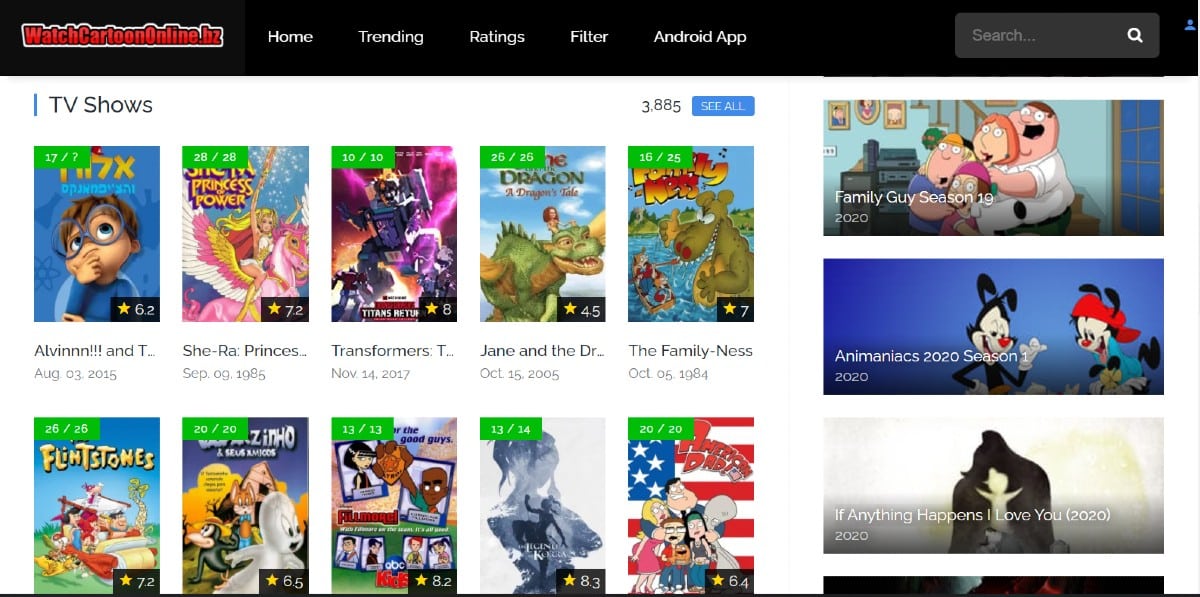This screenshot has width=1200, height=597.
Task: Open the Gasparzinho Casper poster
Action: click(245, 505)
